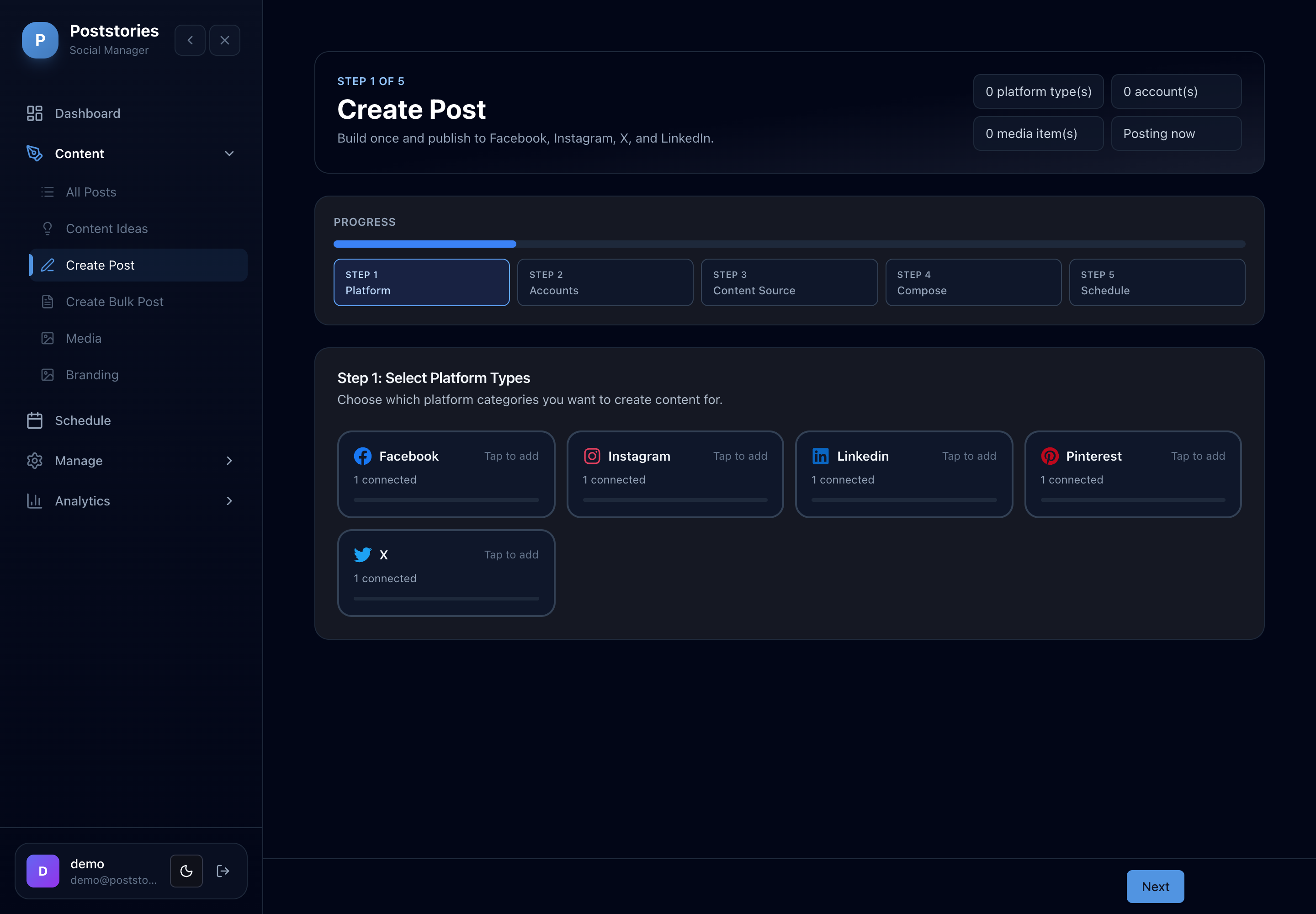Viewport: 1316px width, 914px height.
Task: Click the Content Ideas lightbulb icon
Action: (x=48, y=228)
